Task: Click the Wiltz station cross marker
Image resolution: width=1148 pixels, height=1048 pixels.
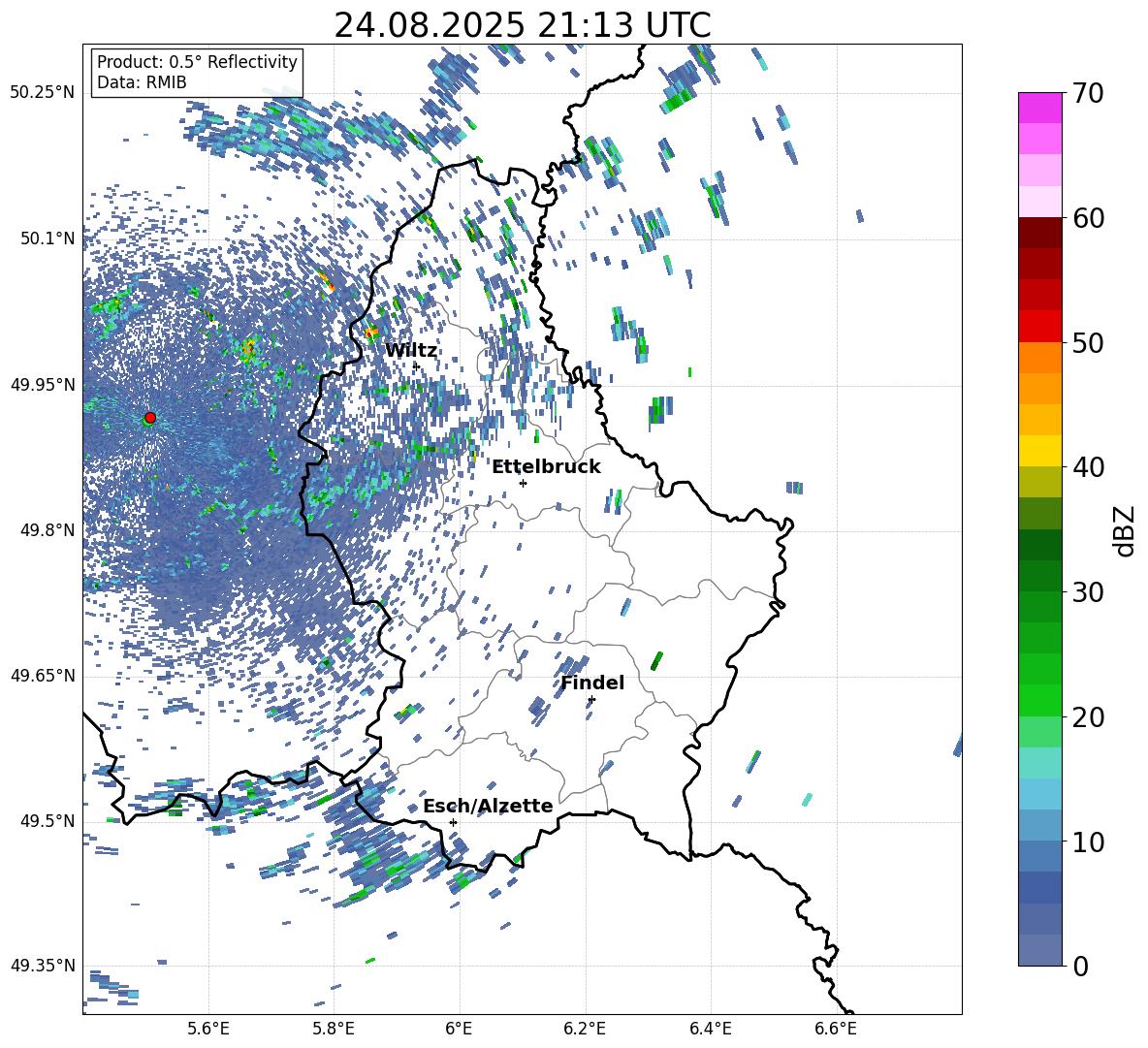Action: pyautogui.click(x=416, y=366)
